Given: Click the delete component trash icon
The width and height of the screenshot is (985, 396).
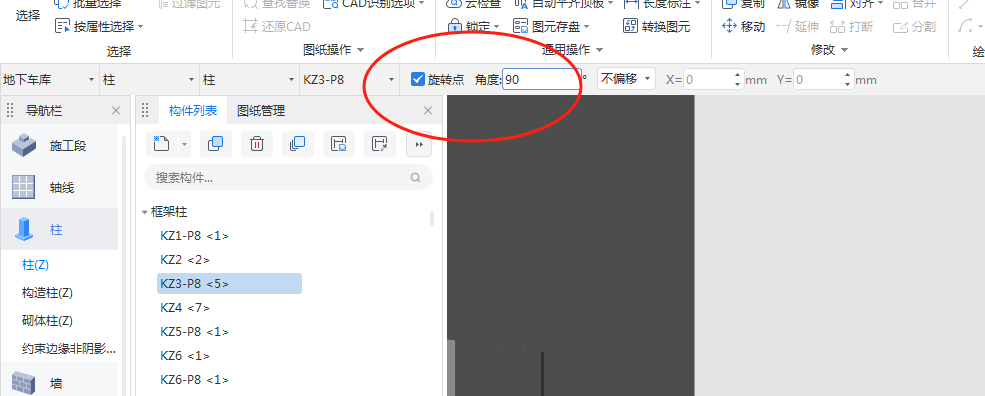Looking at the screenshot, I should pyautogui.click(x=256, y=144).
